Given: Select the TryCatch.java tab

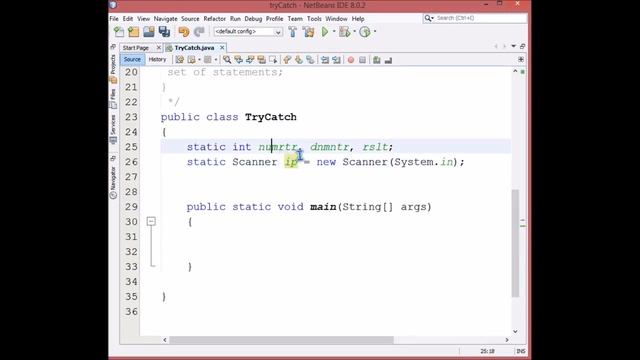Looking at the screenshot, I should [x=194, y=48].
